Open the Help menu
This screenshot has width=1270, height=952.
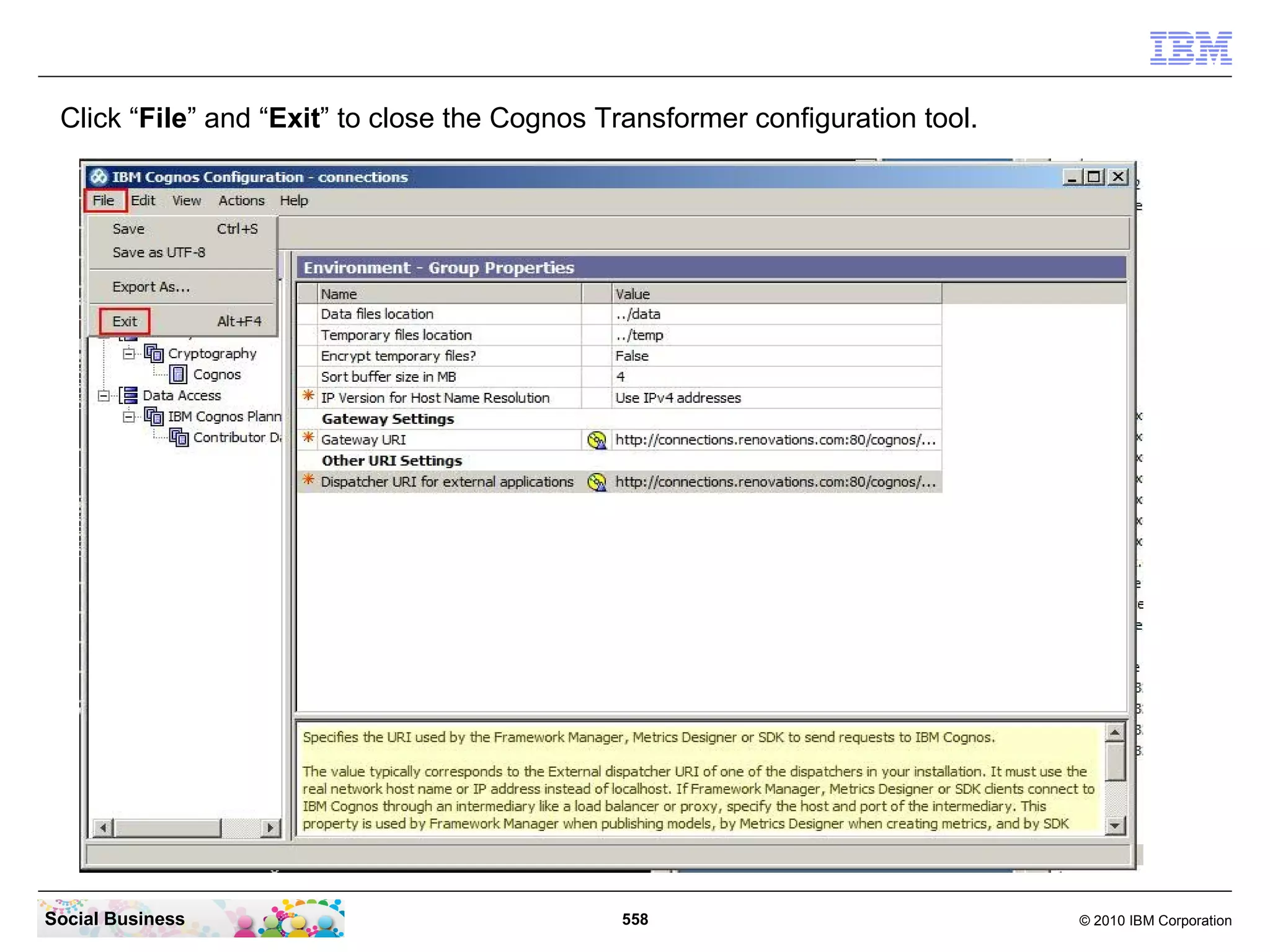(x=294, y=201)
